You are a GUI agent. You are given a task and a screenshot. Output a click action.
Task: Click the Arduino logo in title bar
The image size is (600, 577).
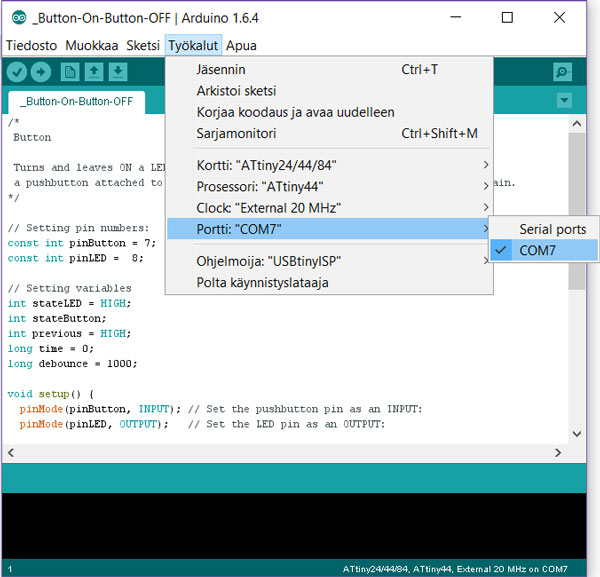19,18
